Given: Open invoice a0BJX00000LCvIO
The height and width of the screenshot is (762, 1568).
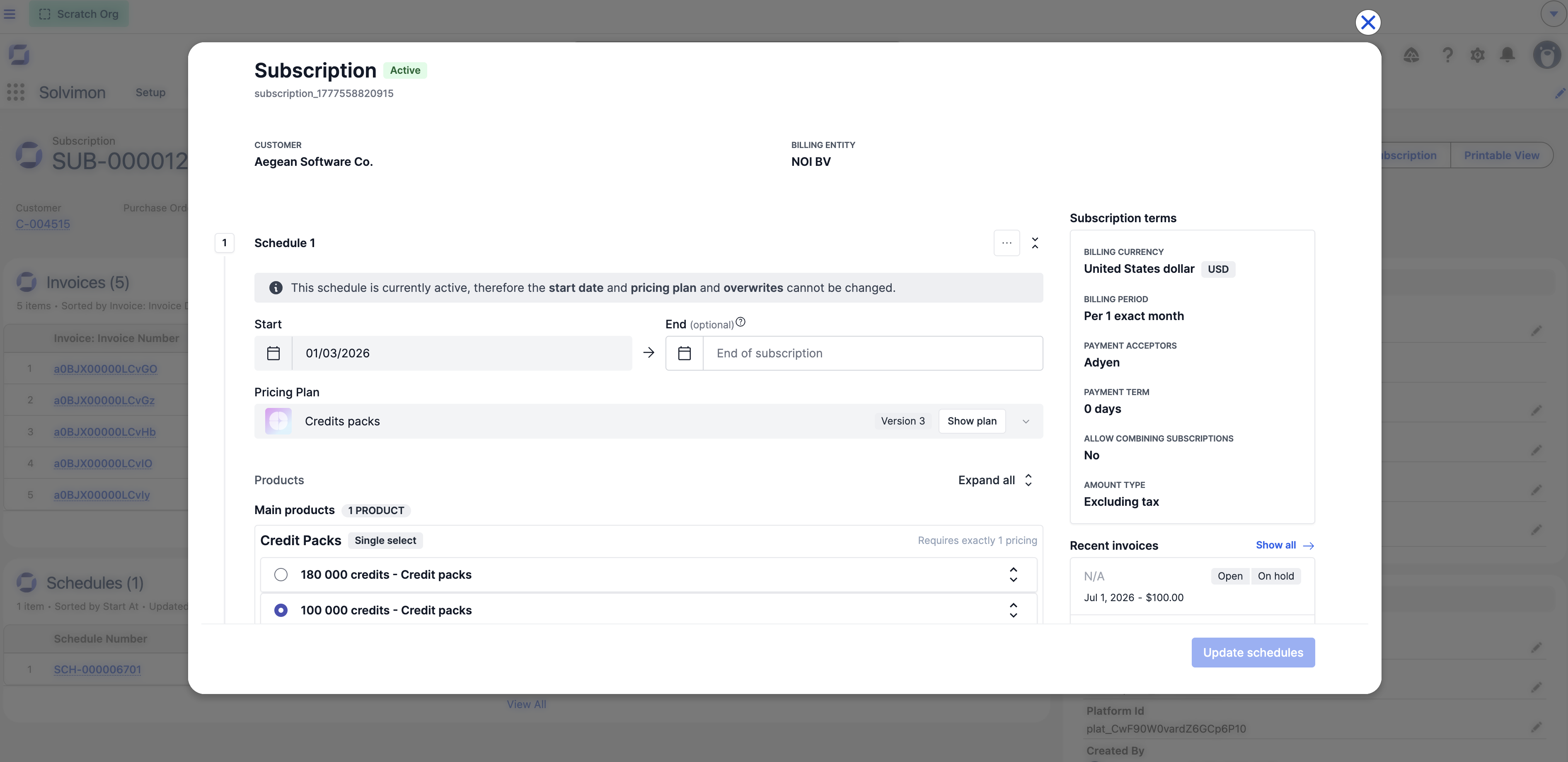Looking at the screenshot, I should tap(103, 464).
